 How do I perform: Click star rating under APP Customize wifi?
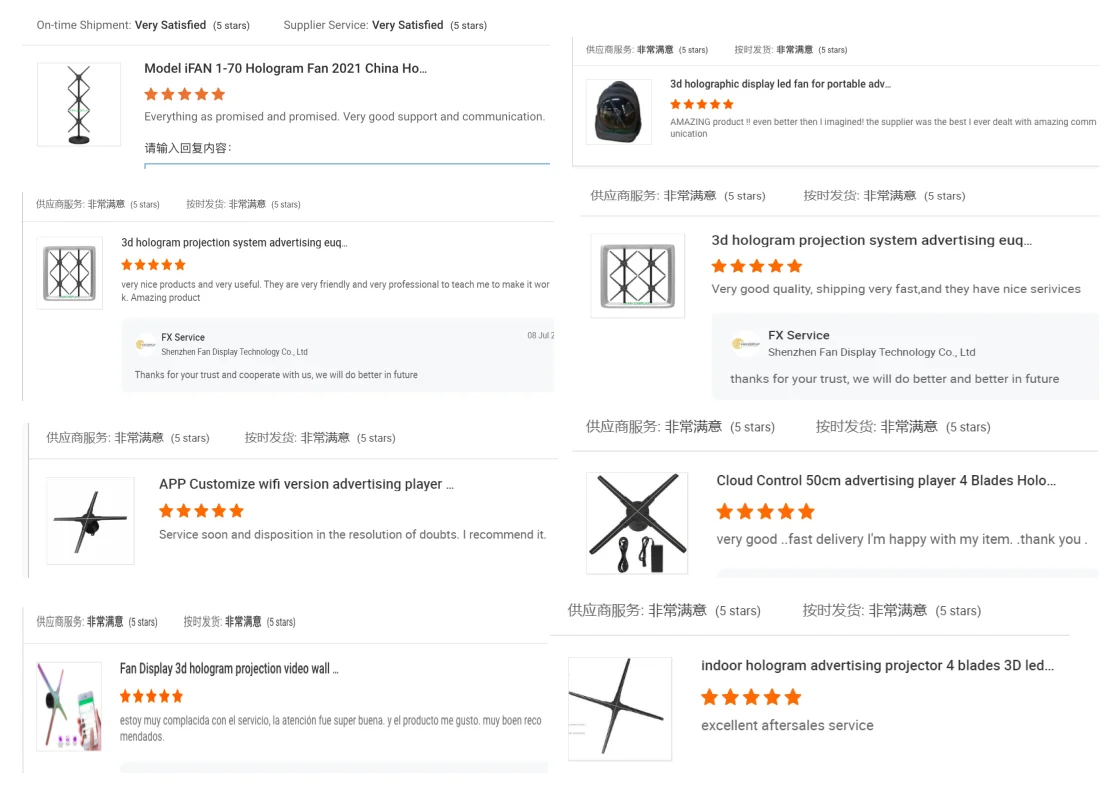201,511
